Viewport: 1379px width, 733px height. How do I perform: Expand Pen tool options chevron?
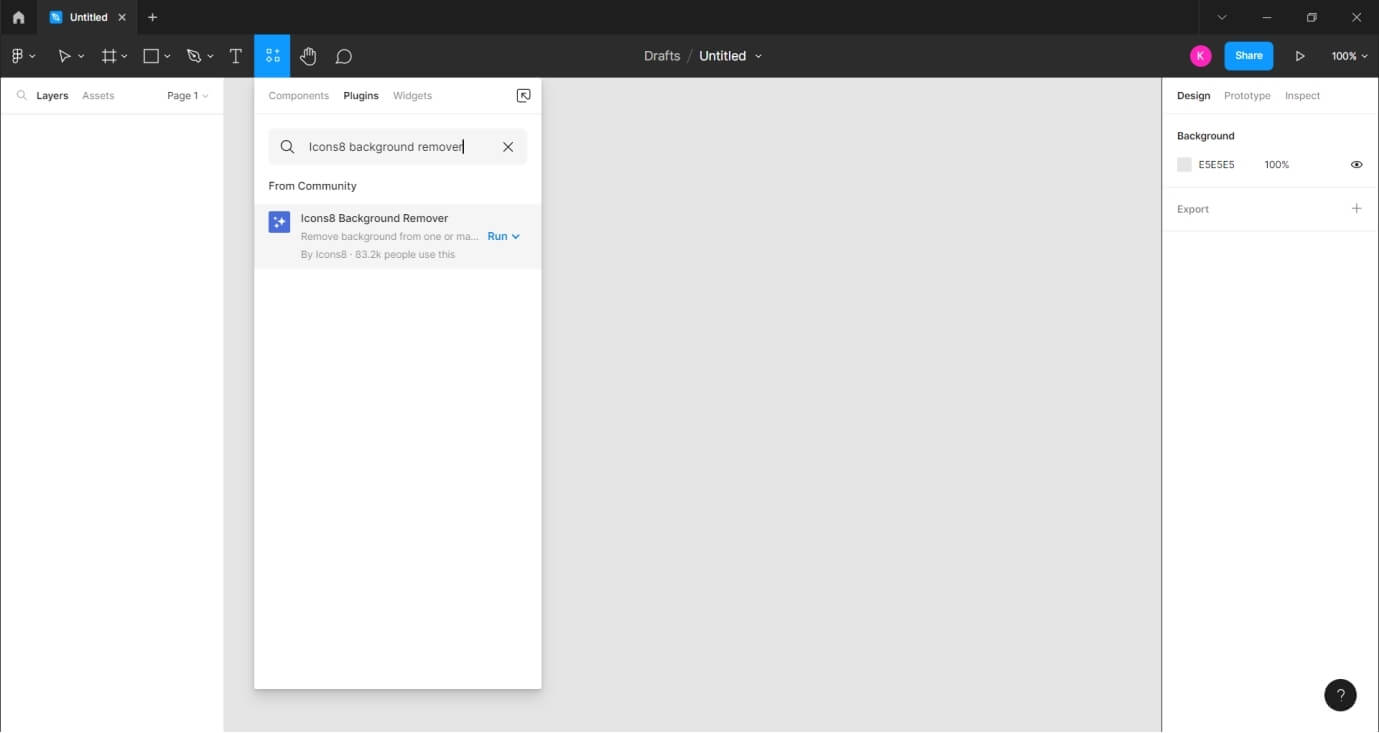pos(210,57)
